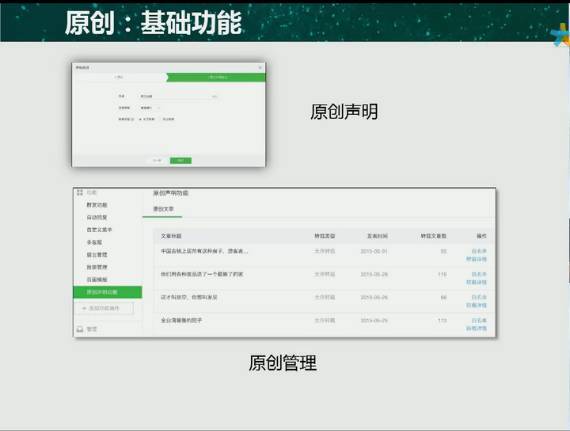Screen dimensions: 570x431
Task: Click the repost count 113 in fourth row
Action: (442, 321)
